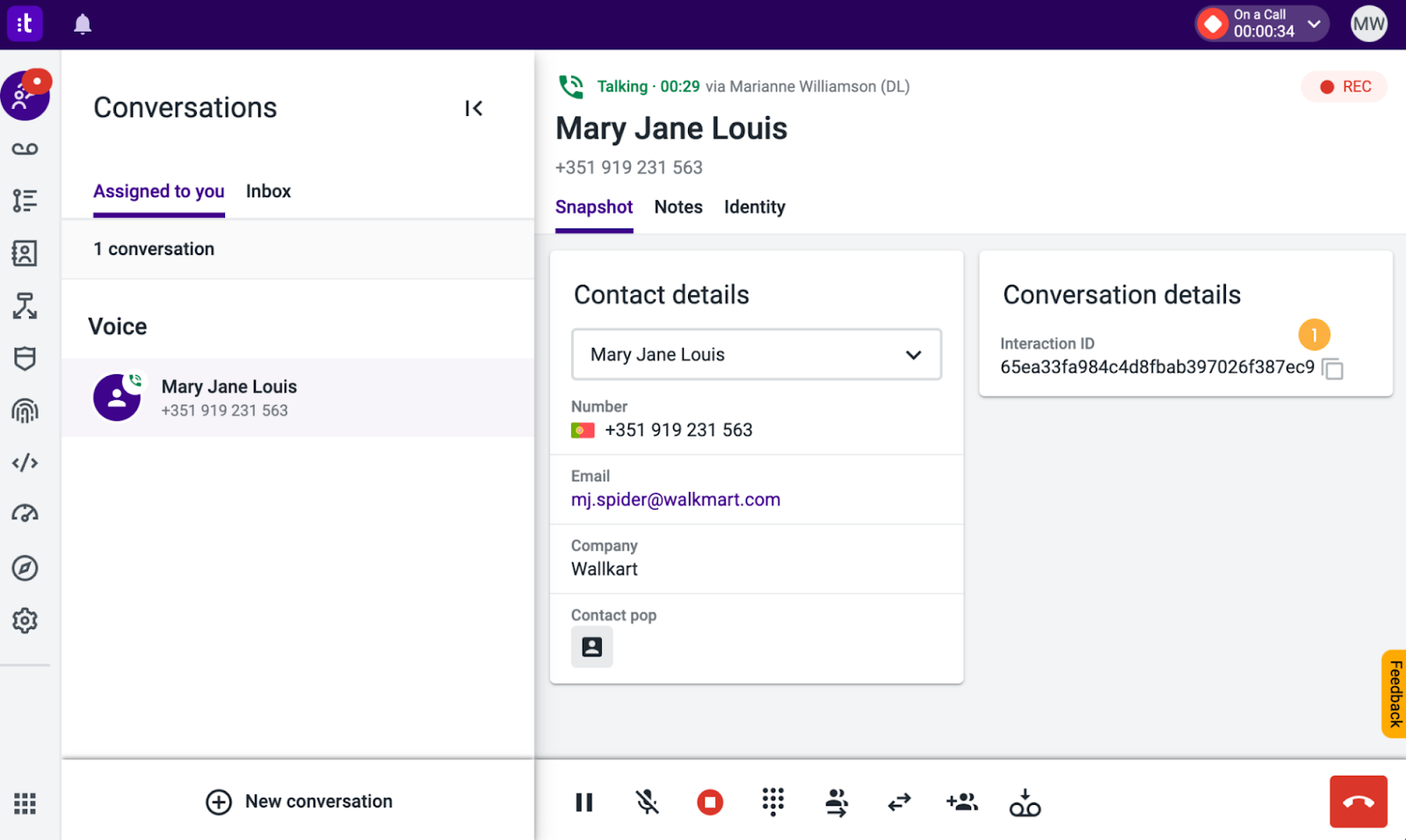
Task: Open the apps grid launcher icon
Action: pos(25,803)
